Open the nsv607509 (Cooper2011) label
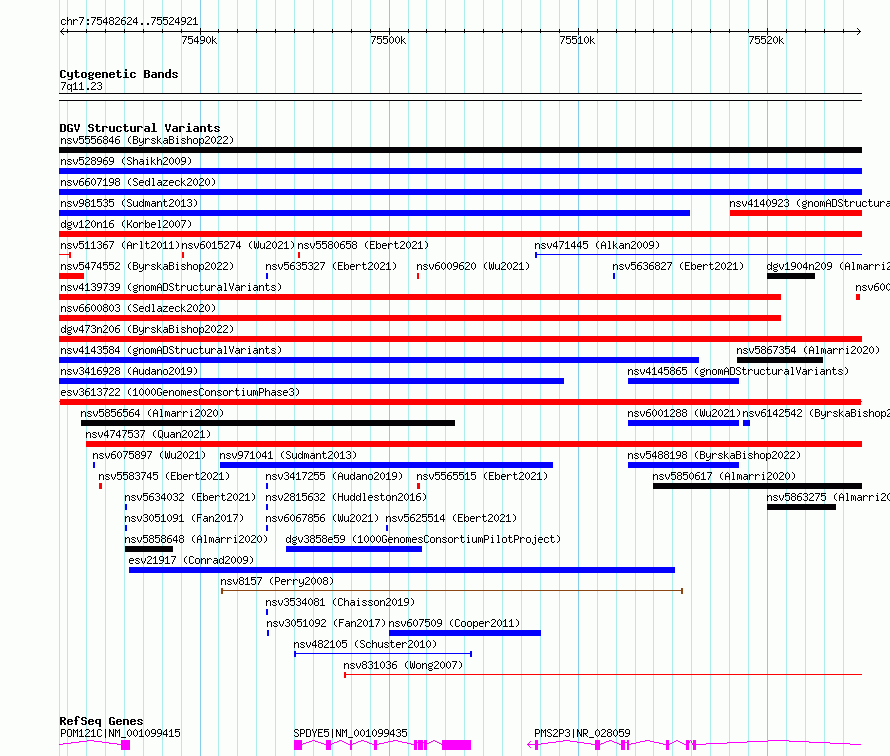Image resolution: width=890 pixels, height=756 pixels. click(454, 623)
